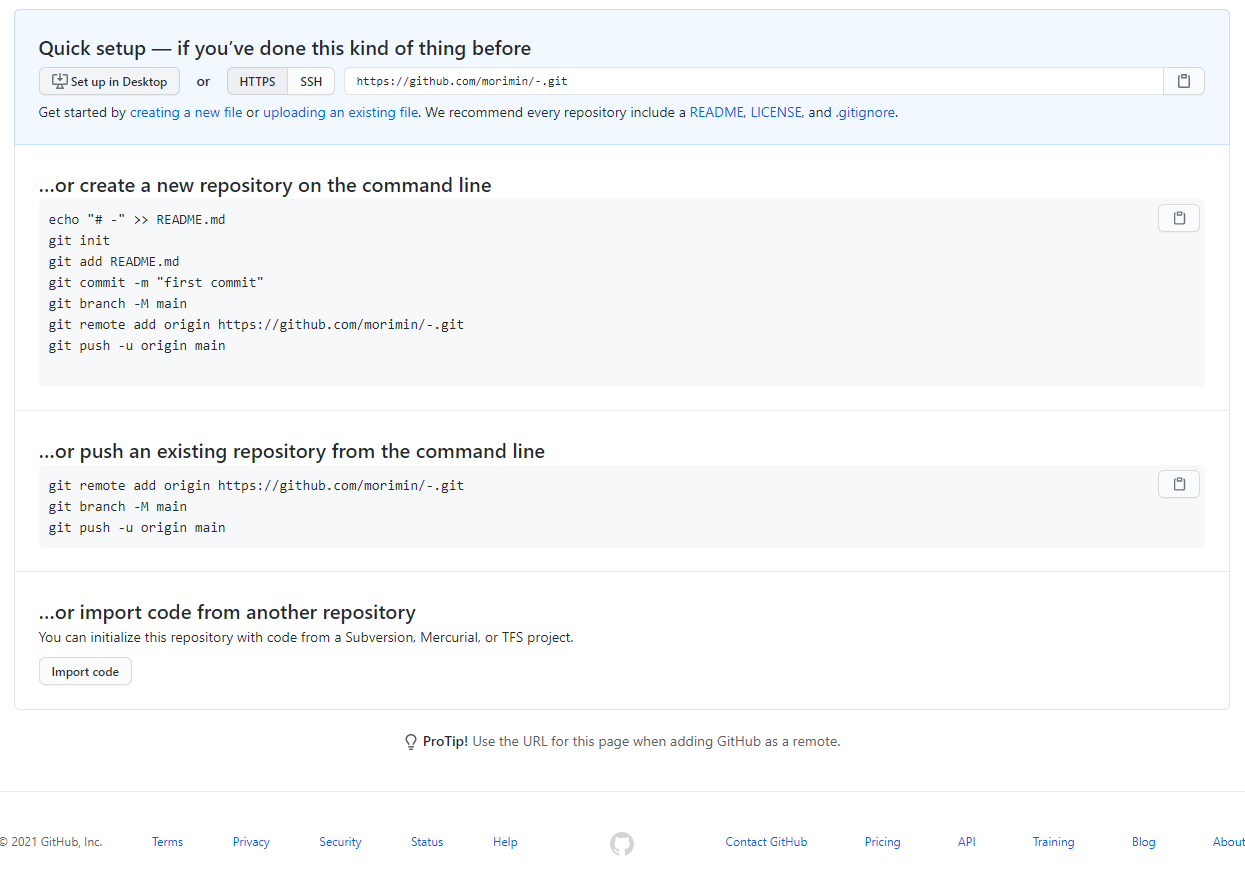The width and height of the screenshot is (1245, 874).
Task: Go to the Security footer link
Action: pos(340,842)
